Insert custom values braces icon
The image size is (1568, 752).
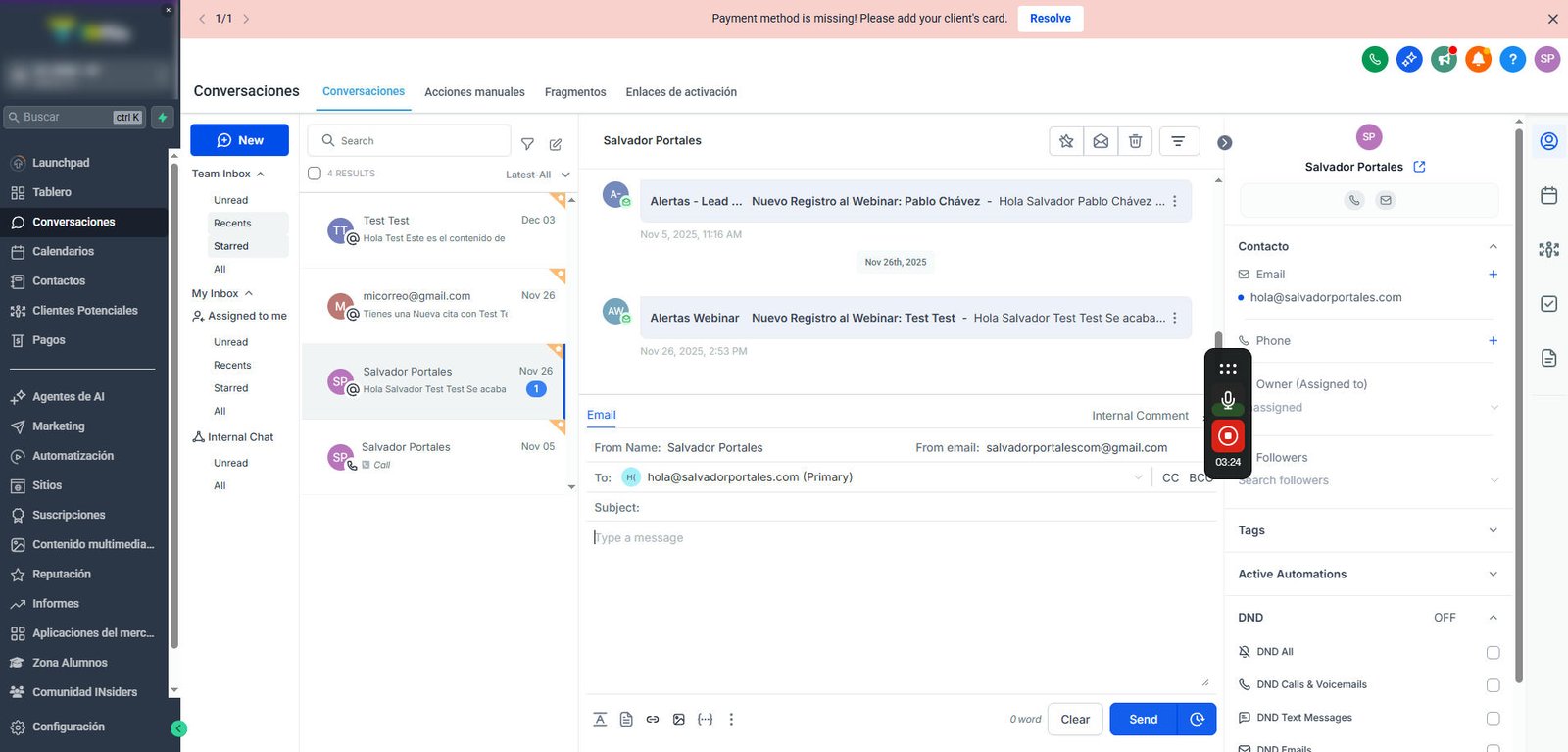click(705, 720)
